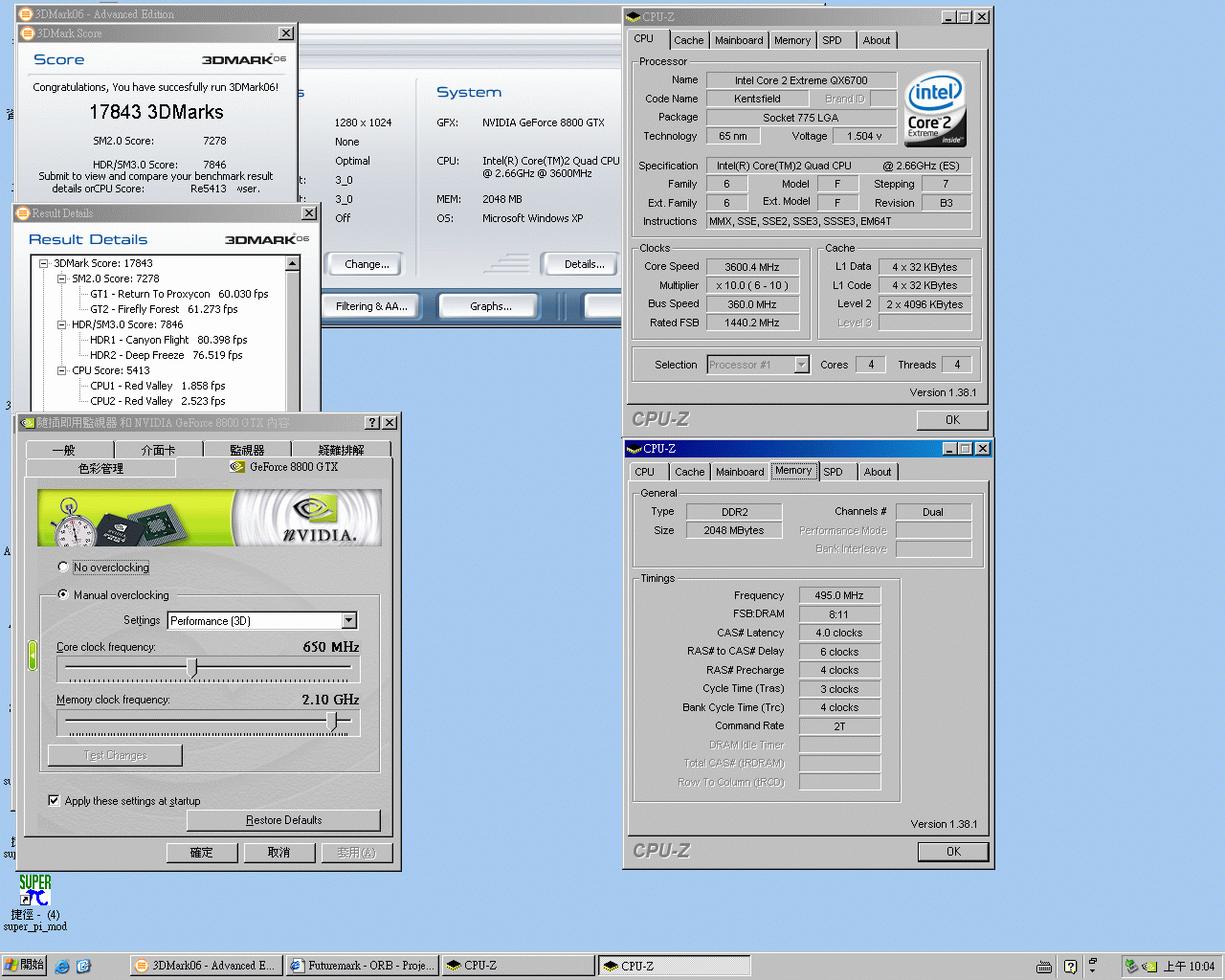Screen dimensions: 1225x980
Task: Click the upper CPU-Z window title icon
Action: [633, 17]
